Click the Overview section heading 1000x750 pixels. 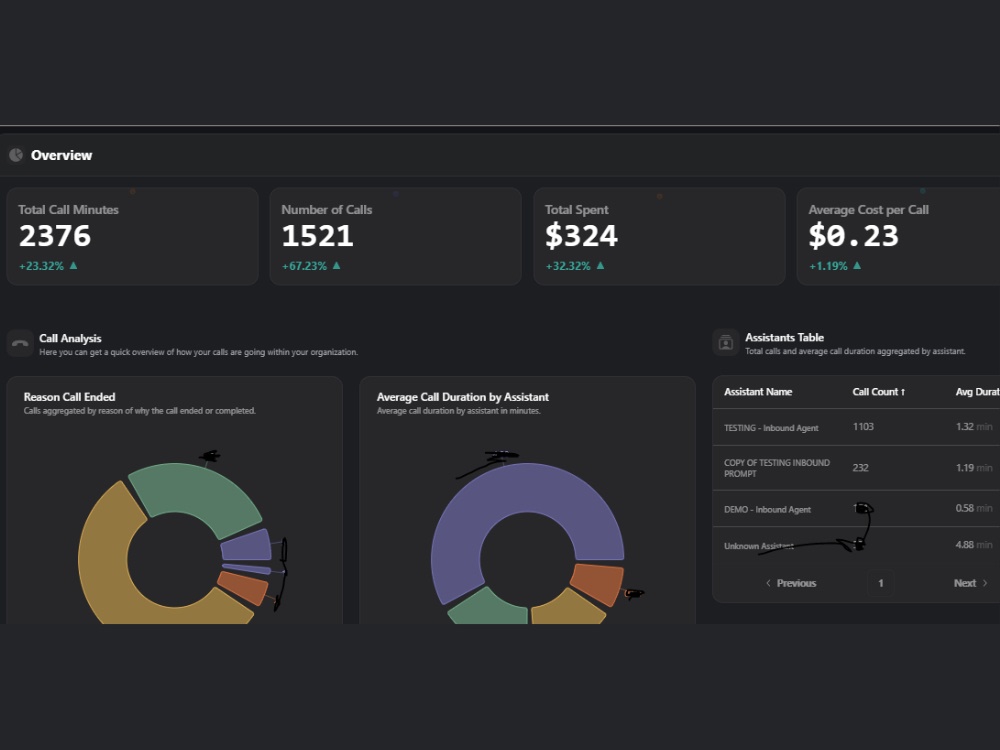[x=61, y=155]
